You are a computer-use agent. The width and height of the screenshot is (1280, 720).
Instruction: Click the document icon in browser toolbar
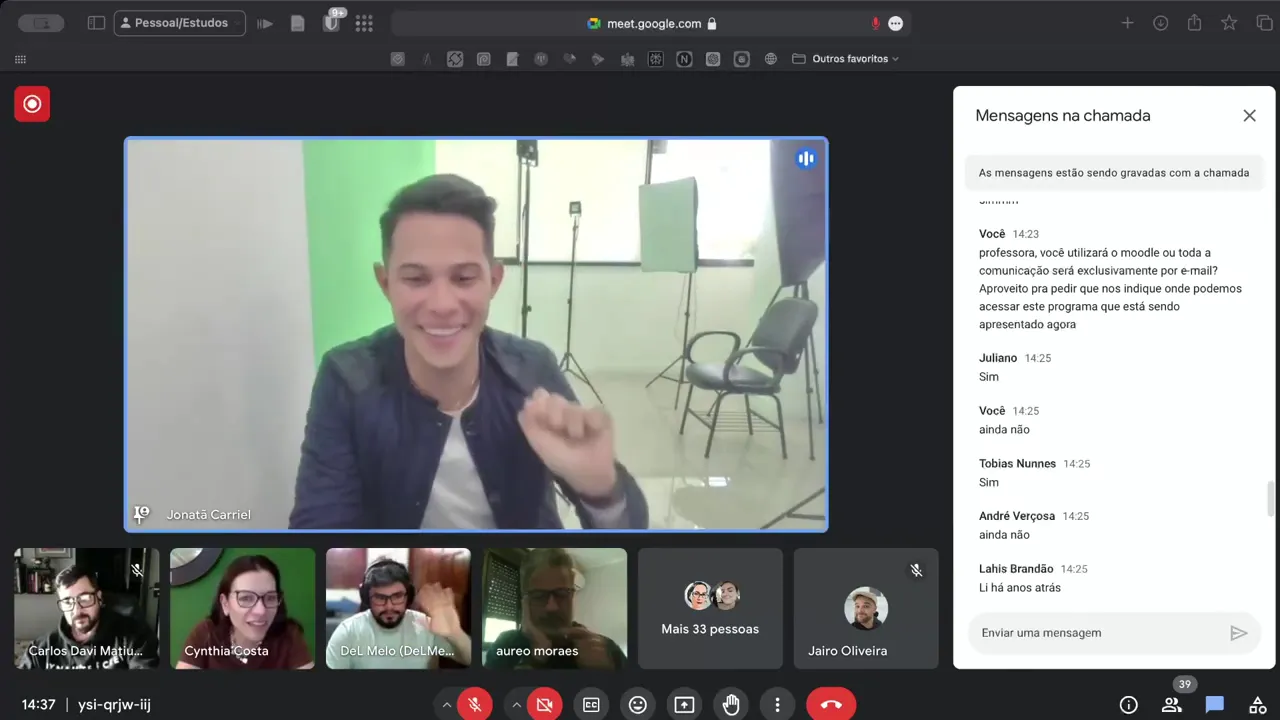[x=297, y=23]
